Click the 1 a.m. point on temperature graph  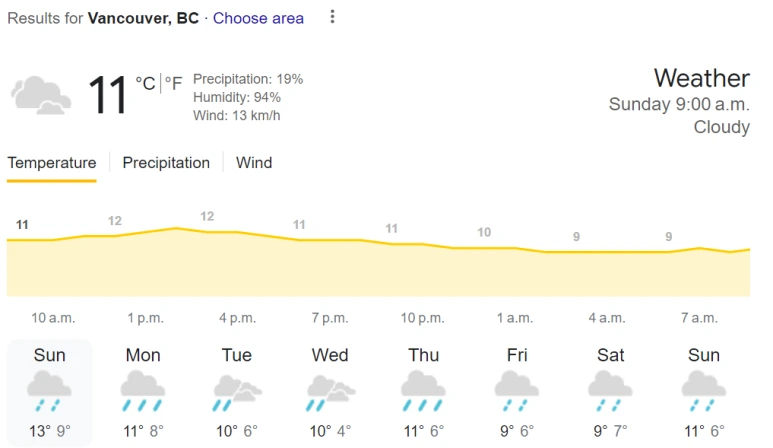point(515,248)
